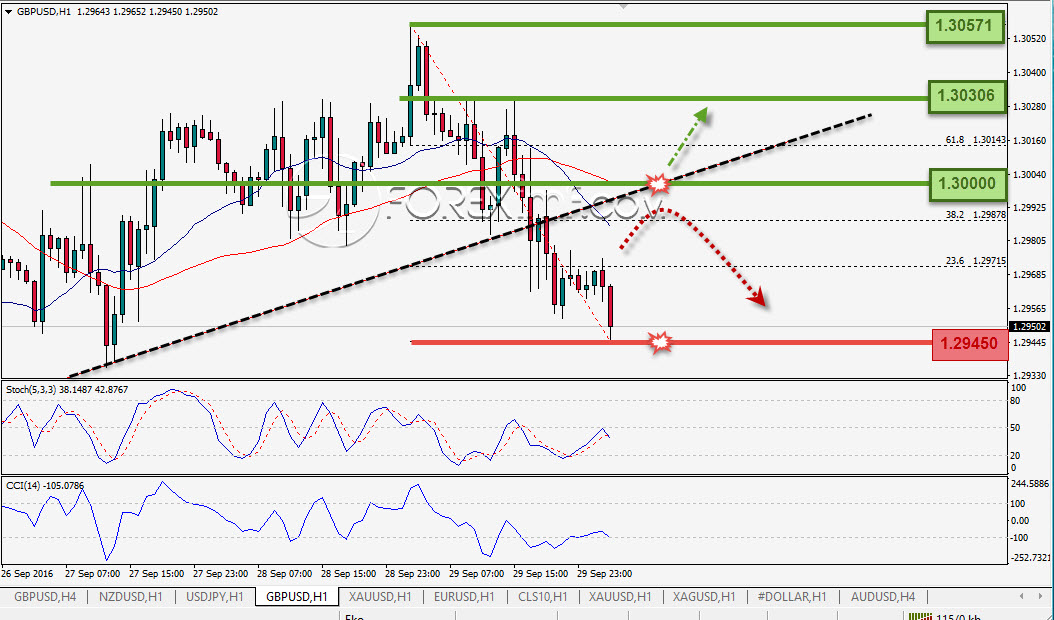Click the 1.30400 price axis label

pos(1029,73)
